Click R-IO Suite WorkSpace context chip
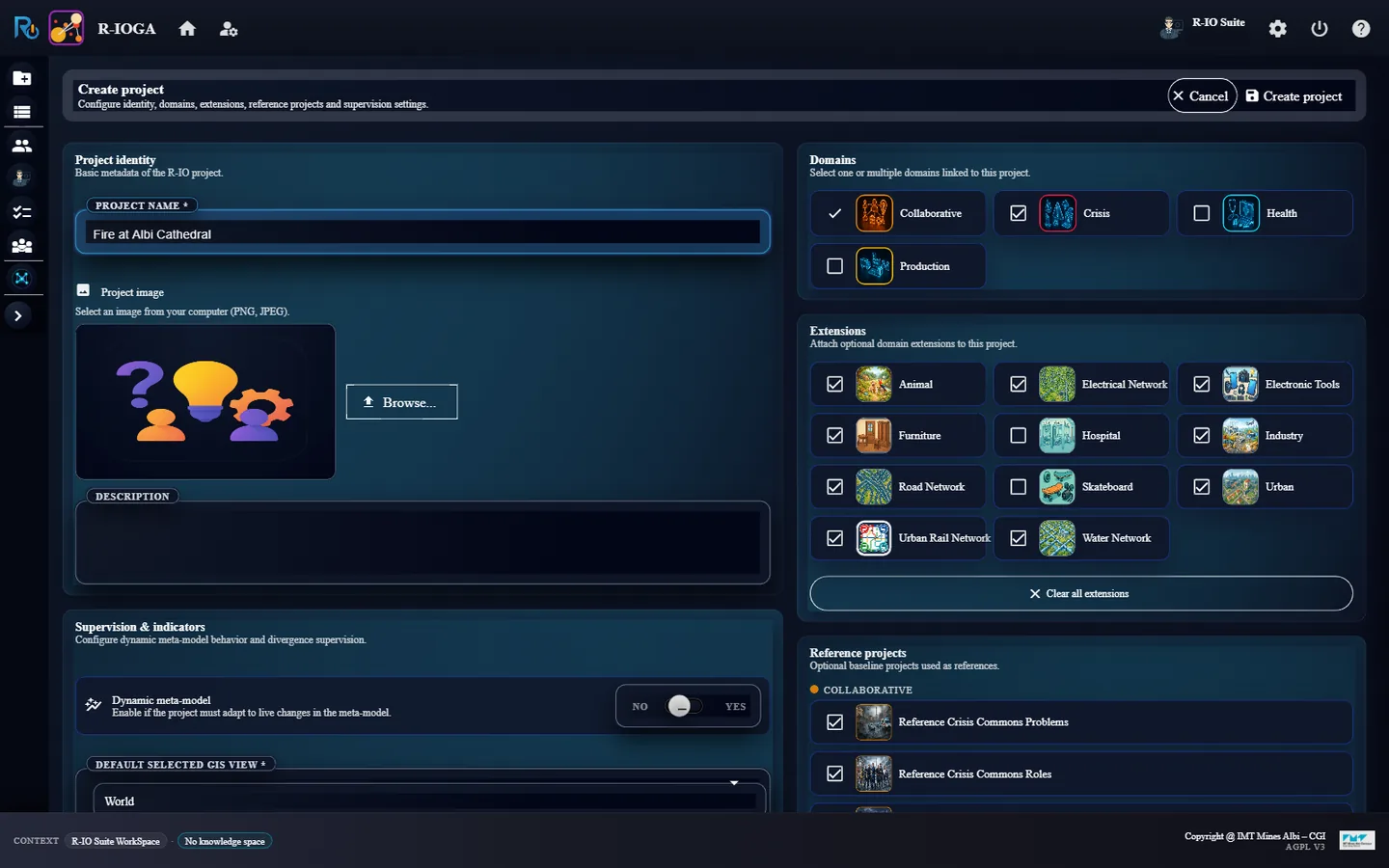1389x868 pixels. 116,841
